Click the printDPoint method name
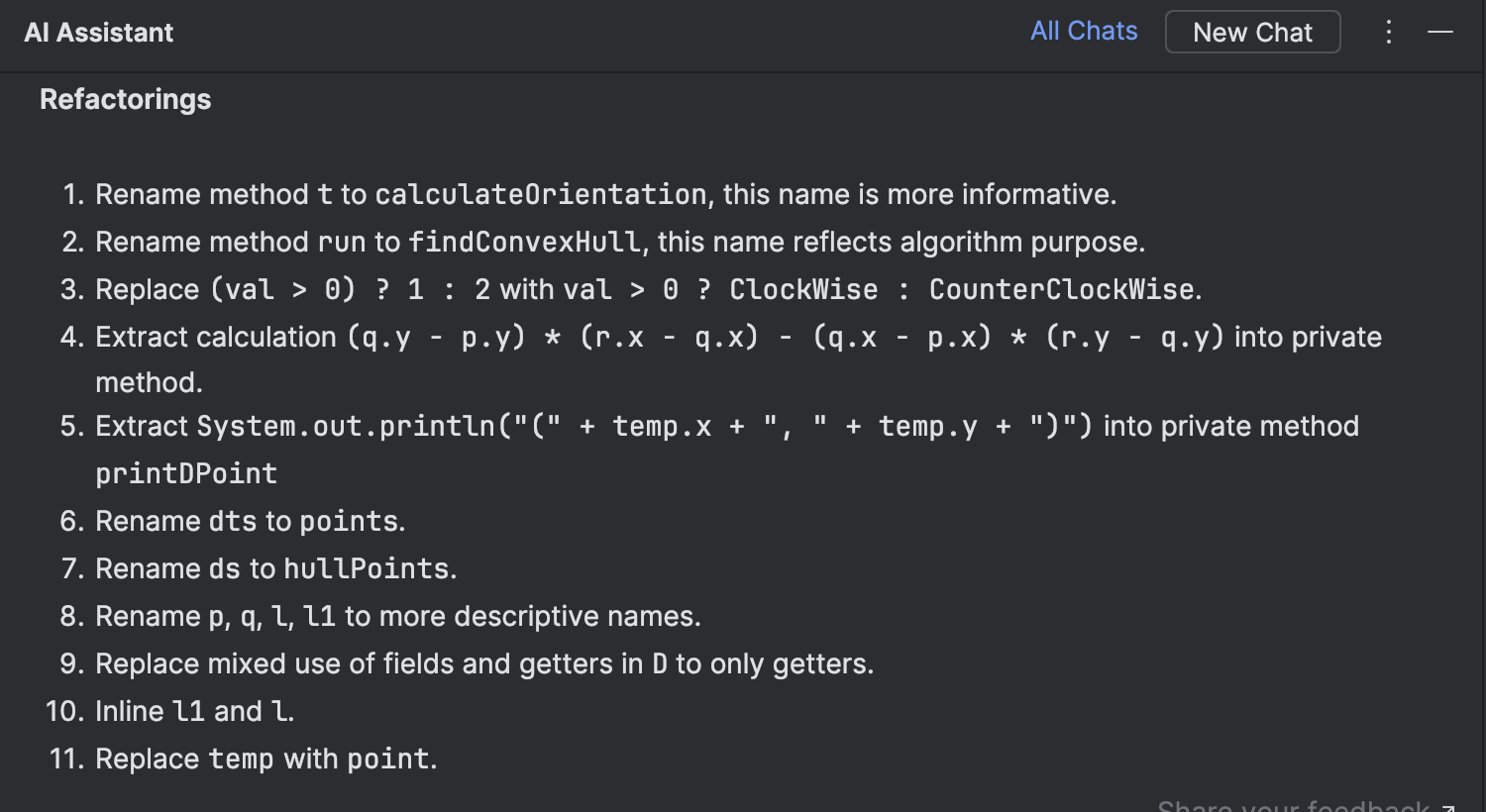Image resolution: width=1486 pixels, height=812 pixels. click(x=186, y=473)
